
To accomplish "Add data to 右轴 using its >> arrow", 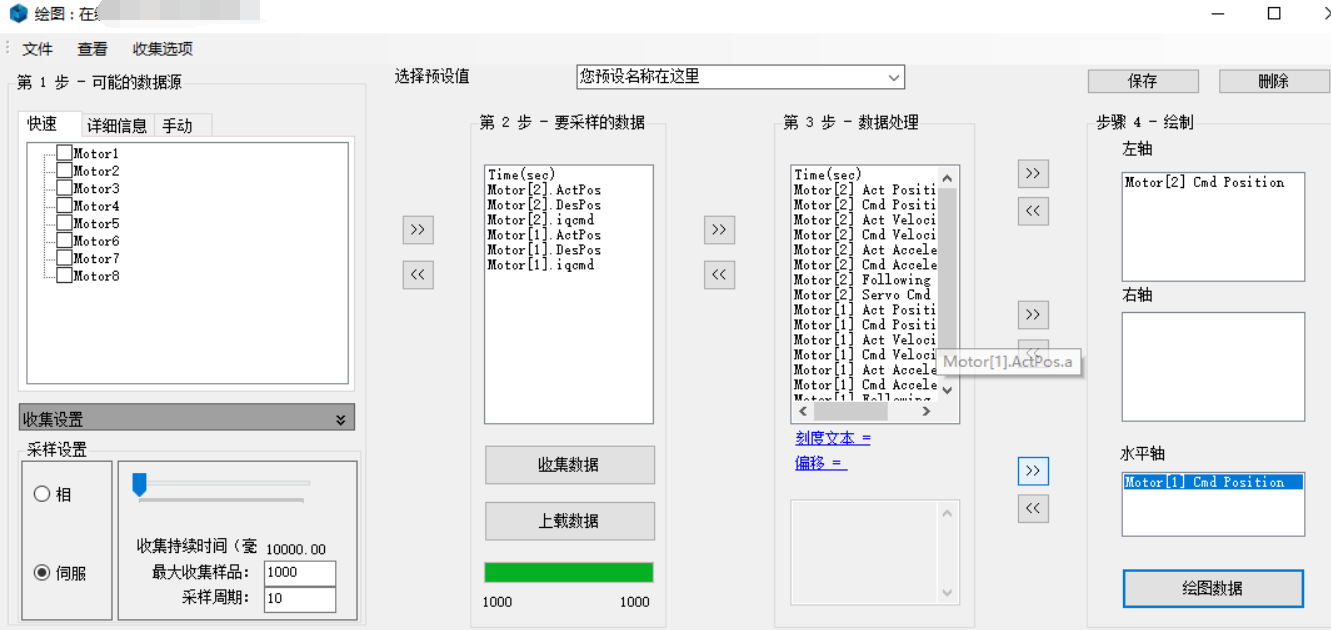I will coord(1033,314).
